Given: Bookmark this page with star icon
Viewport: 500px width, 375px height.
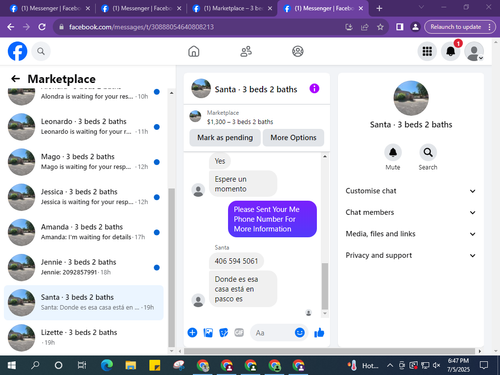Looking at the screenshot, I should 380,27.
